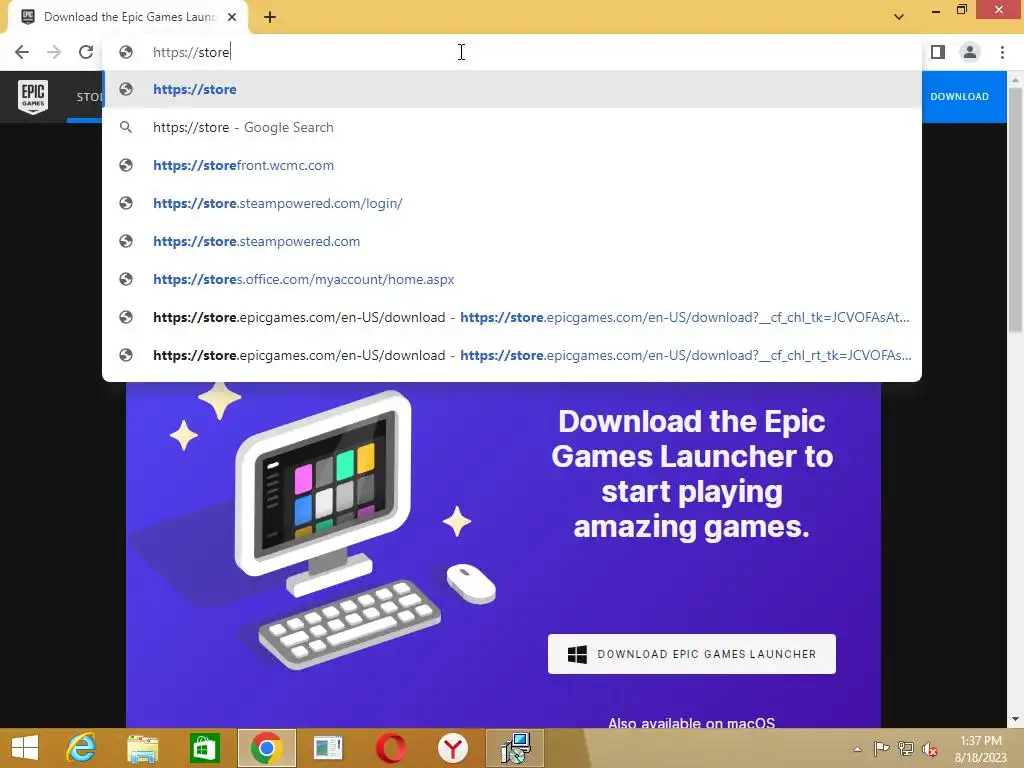The height and width of the screenshot is (768, 1024).
Task: Show hidden system tray icons
Action: tap(857, 748)
